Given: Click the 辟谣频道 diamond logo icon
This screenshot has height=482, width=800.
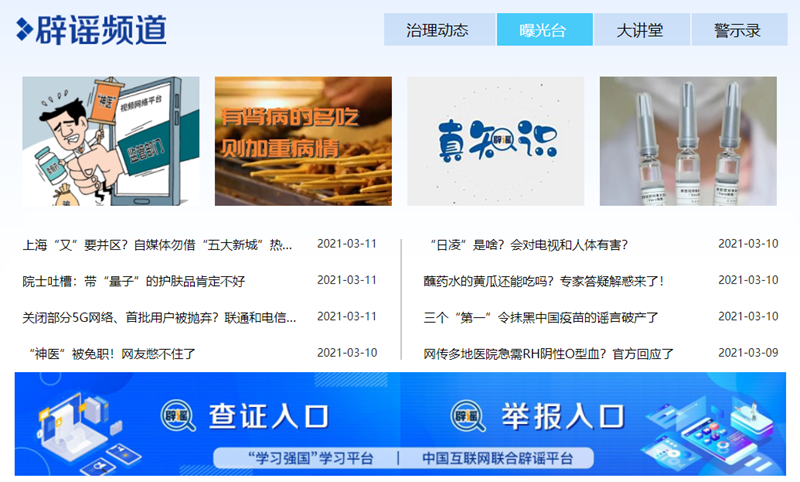Looking at the screenshot, I should pos(24,30).
